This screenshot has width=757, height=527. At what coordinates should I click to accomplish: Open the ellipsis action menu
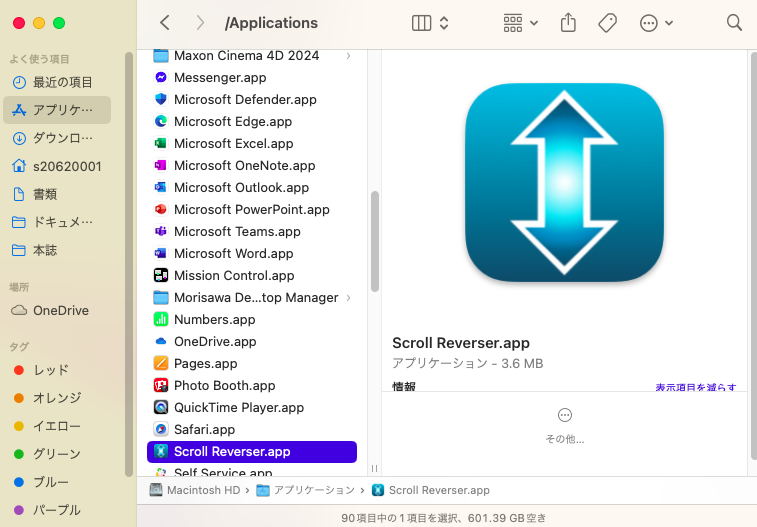(656, 23)
